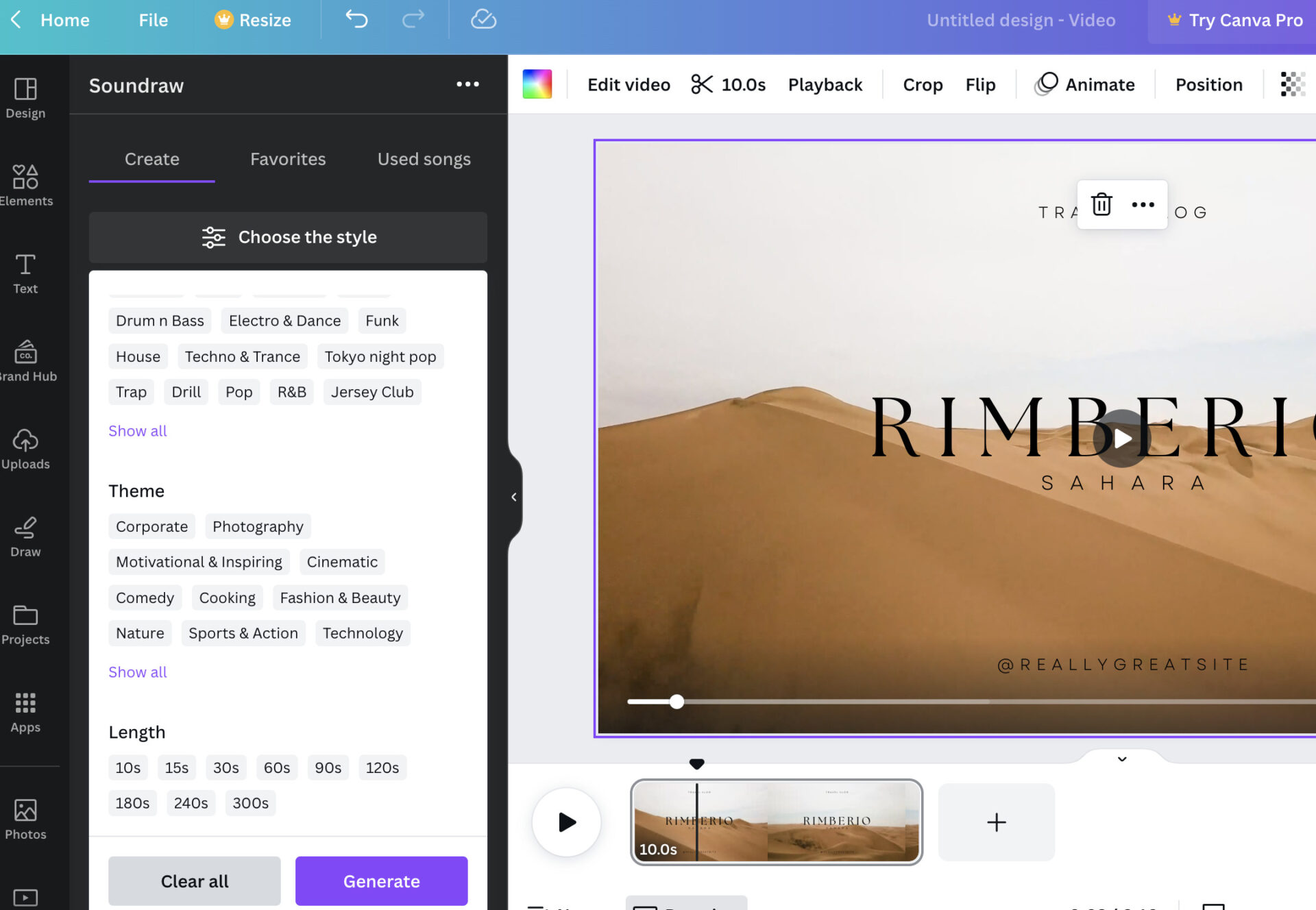Delete the selected element with trash icon

[x=1101, y=204]
